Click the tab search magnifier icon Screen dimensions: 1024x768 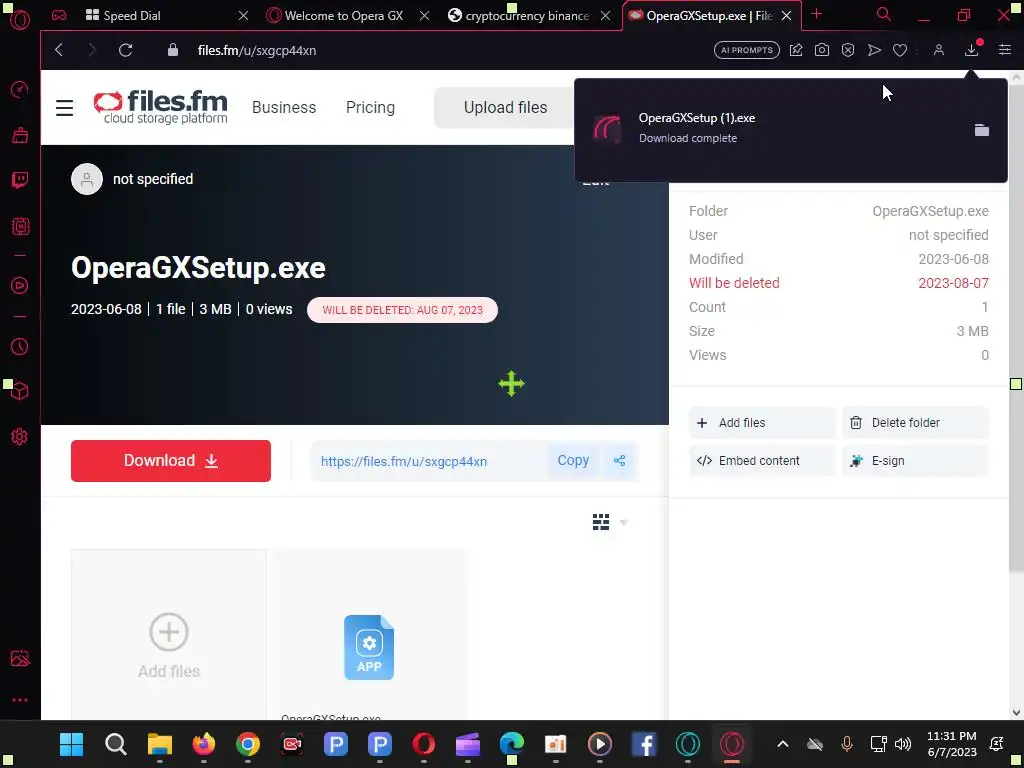[883, 14]
